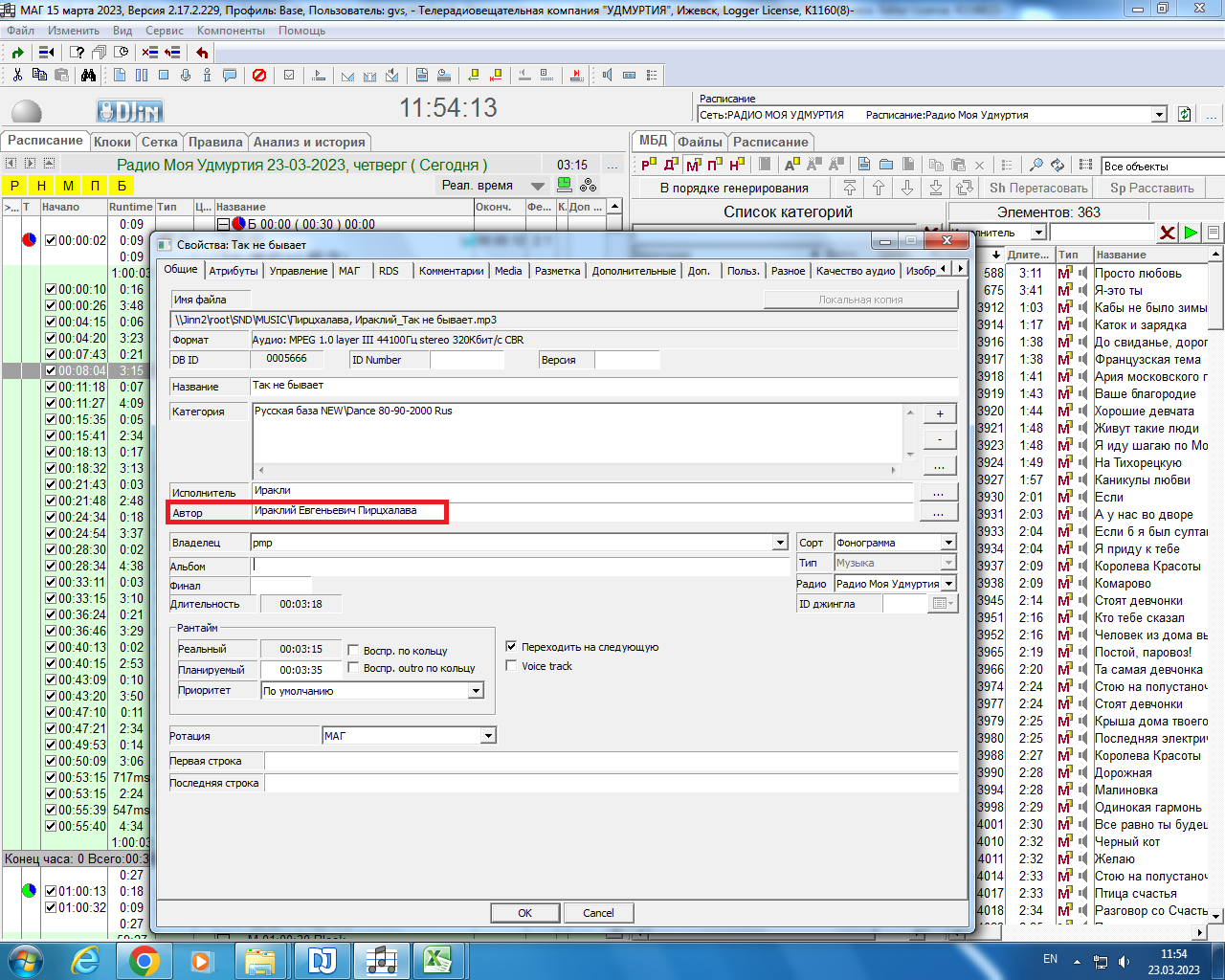The width and height of the screenshot is (1225, 980).
Task: Click Cancel in the properties dialog
Action: pos(598,913)
